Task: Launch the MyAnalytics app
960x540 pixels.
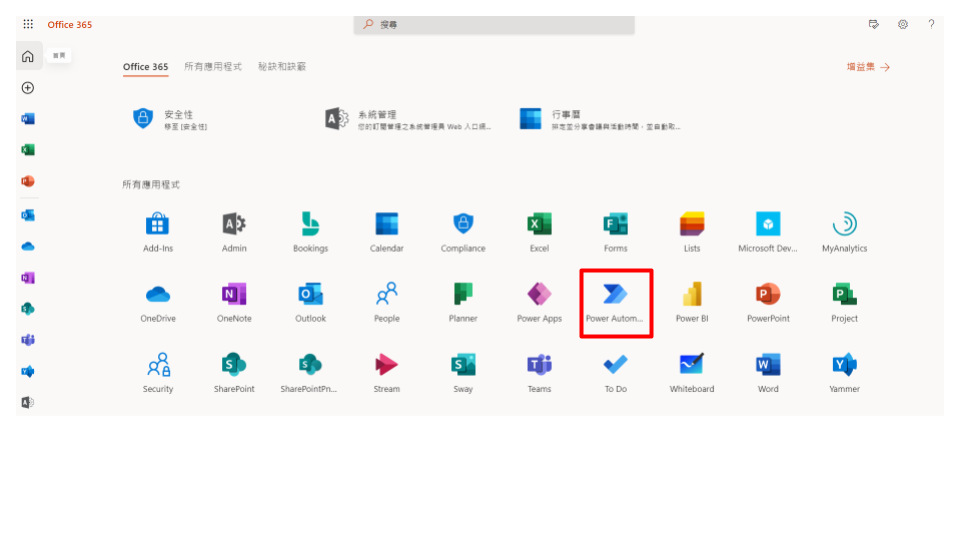Action: (844, 233)
